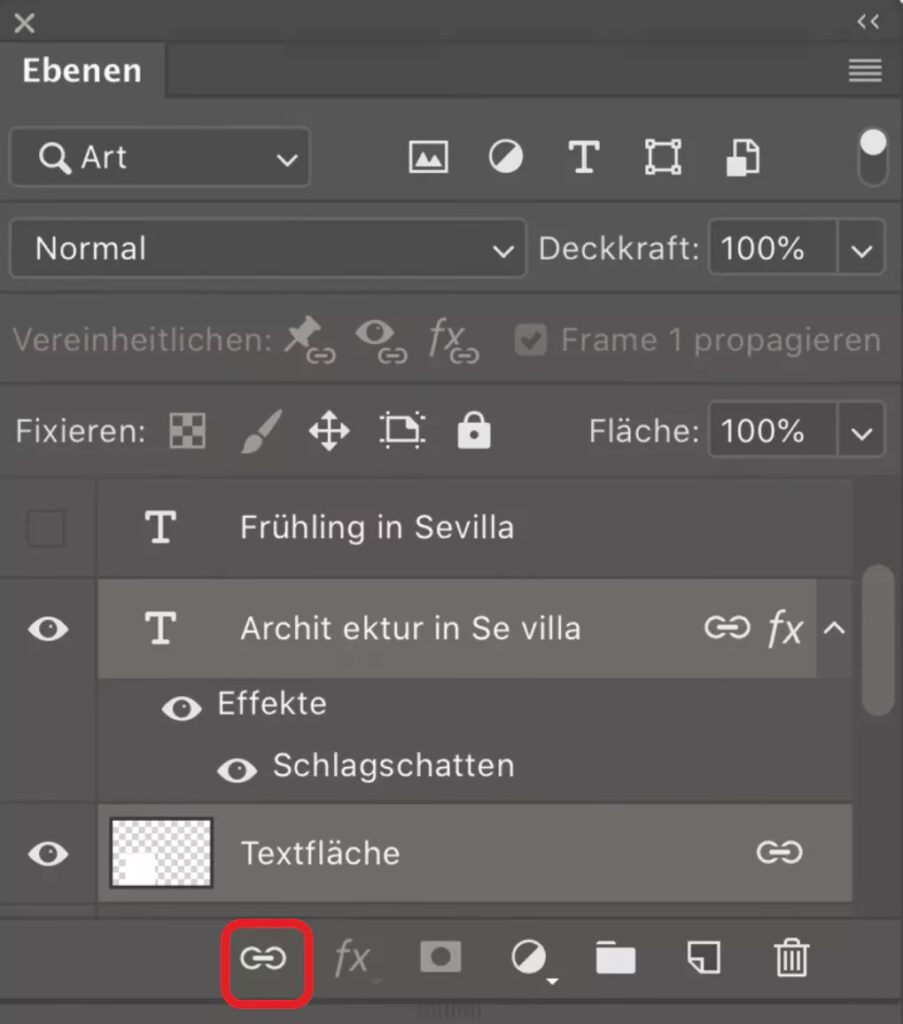Create a new layer with the page icon
903x1024 pixels.
tap(704, 959)
